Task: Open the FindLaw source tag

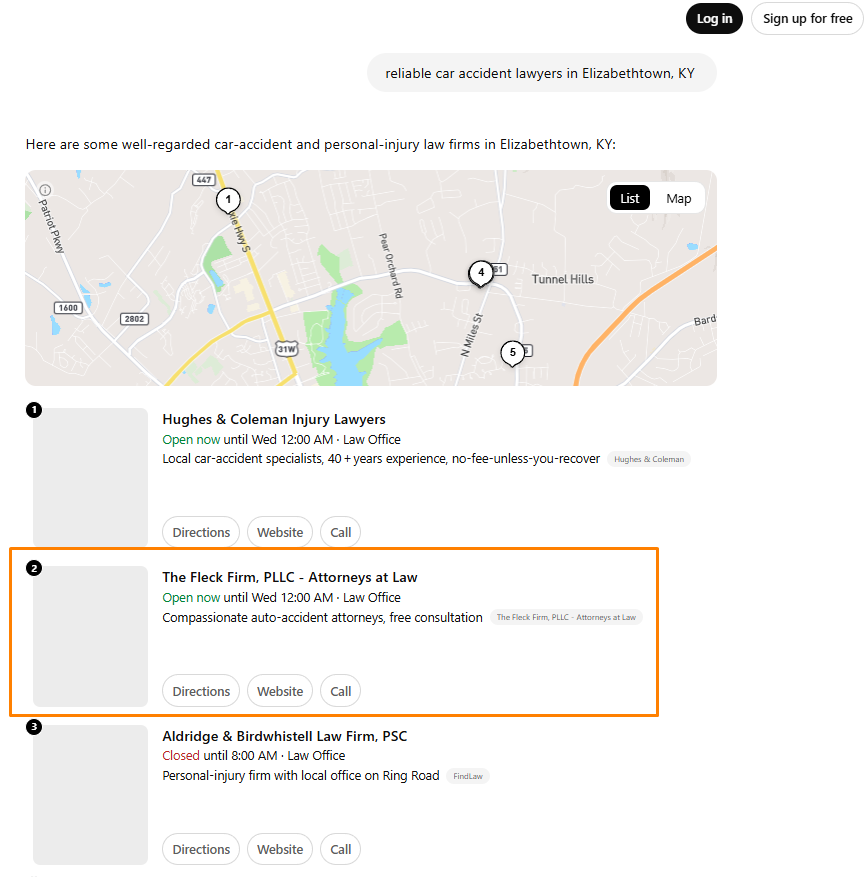Action: coord(468,776)
